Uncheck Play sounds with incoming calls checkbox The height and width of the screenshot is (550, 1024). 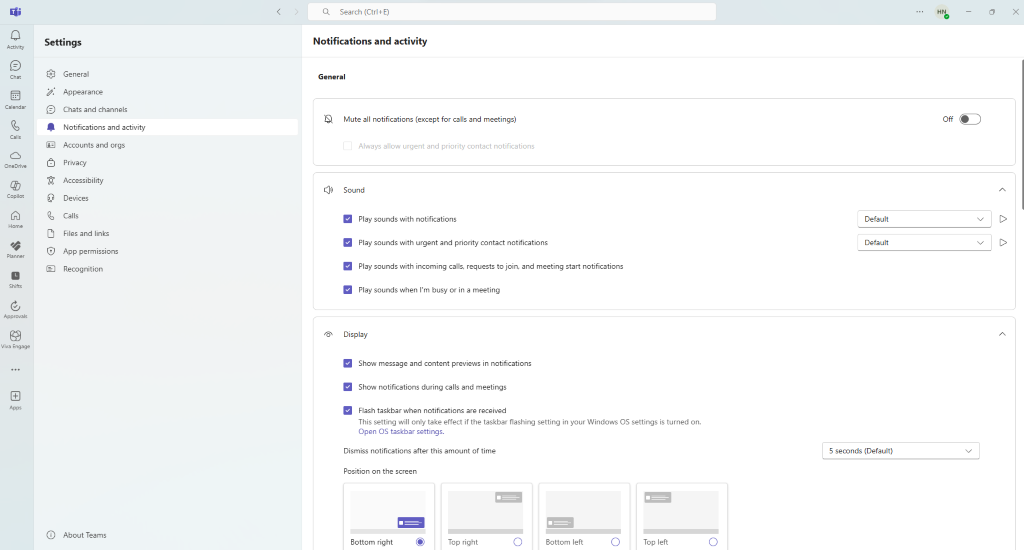pyautogui.click(x=347, y=266)
